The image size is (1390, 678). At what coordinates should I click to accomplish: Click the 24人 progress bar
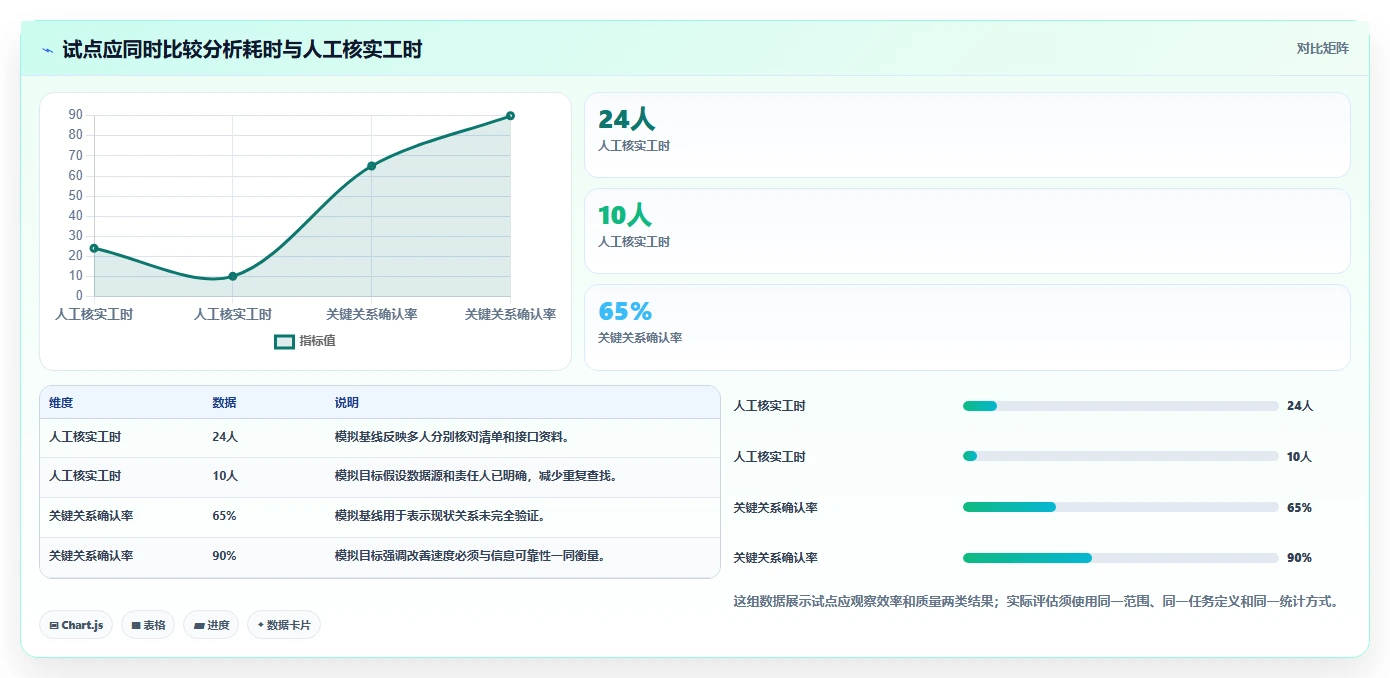click(x=1120, y=406)
